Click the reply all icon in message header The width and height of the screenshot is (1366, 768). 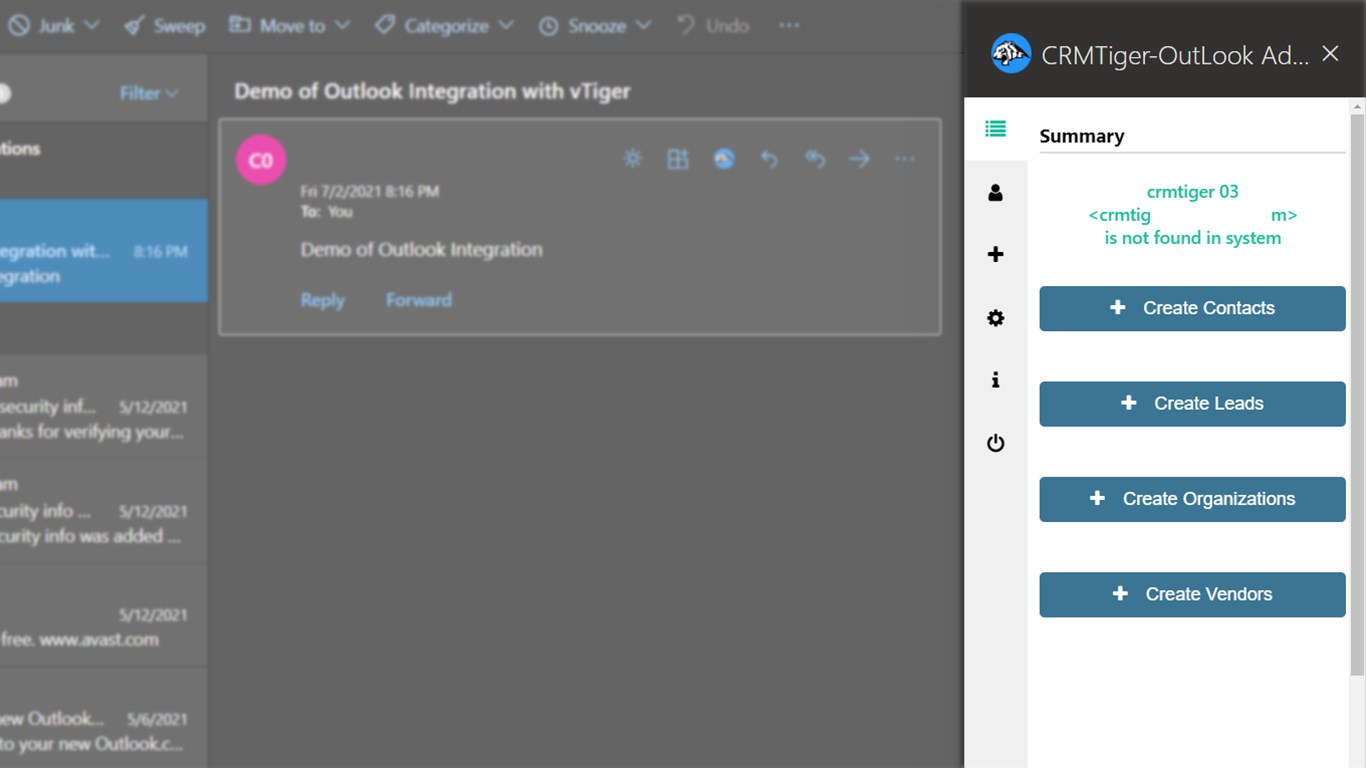click(x=815, y=158)
